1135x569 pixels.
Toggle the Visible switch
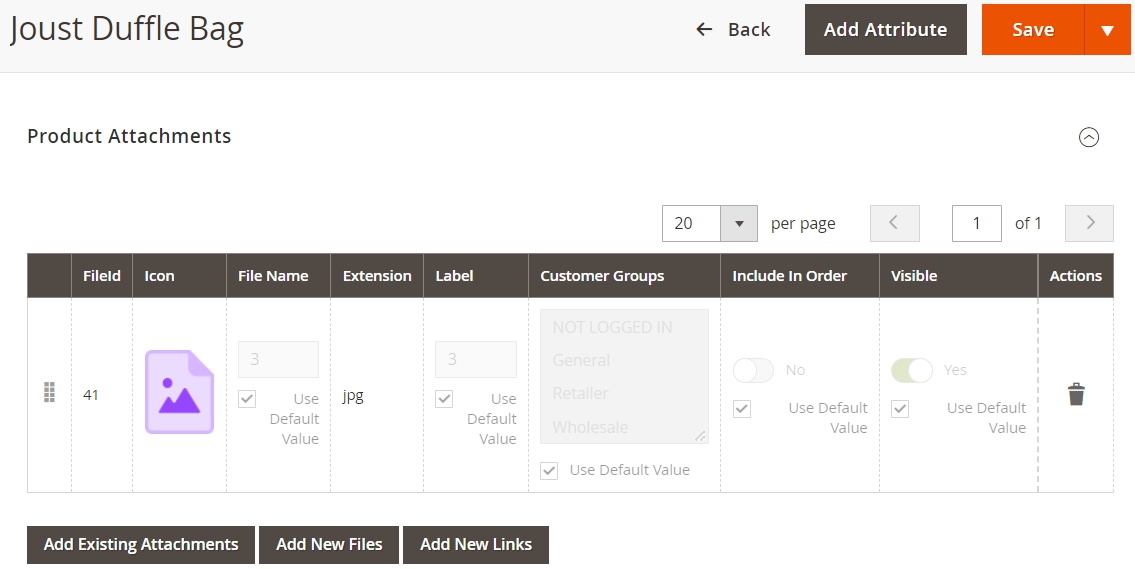pos(911,371)
